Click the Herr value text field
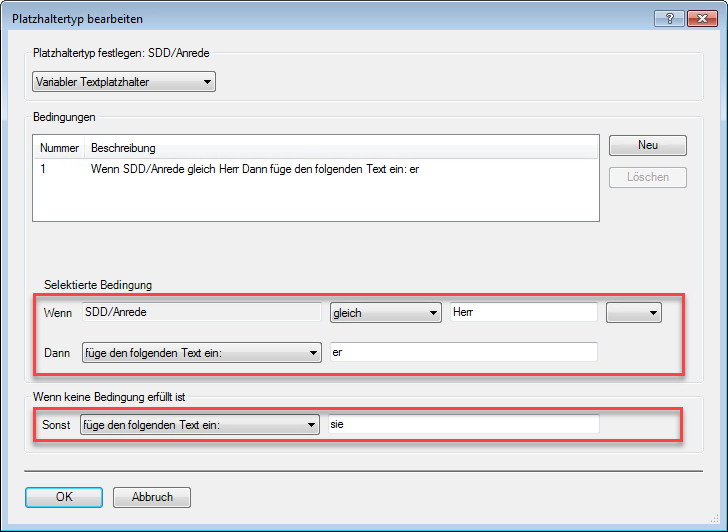Viewport: 728px width, 532px height. point(523,313)
